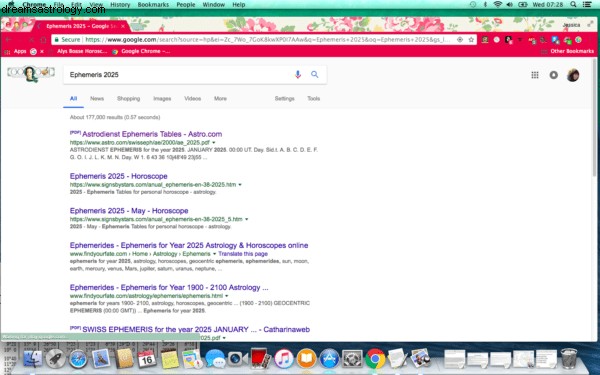Screen dimensions: 600x375
Task: Switch to the Images search tab
Action: 162,98
